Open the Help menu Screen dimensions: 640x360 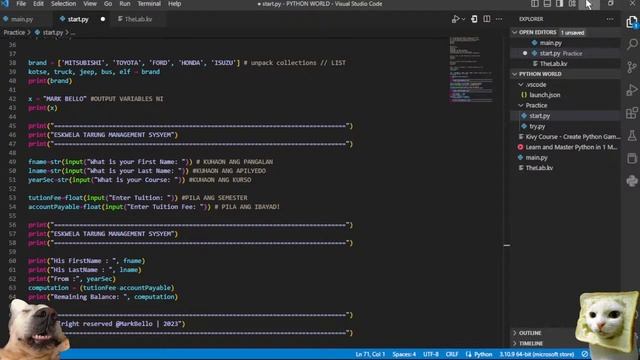click(x=174, y=4)
